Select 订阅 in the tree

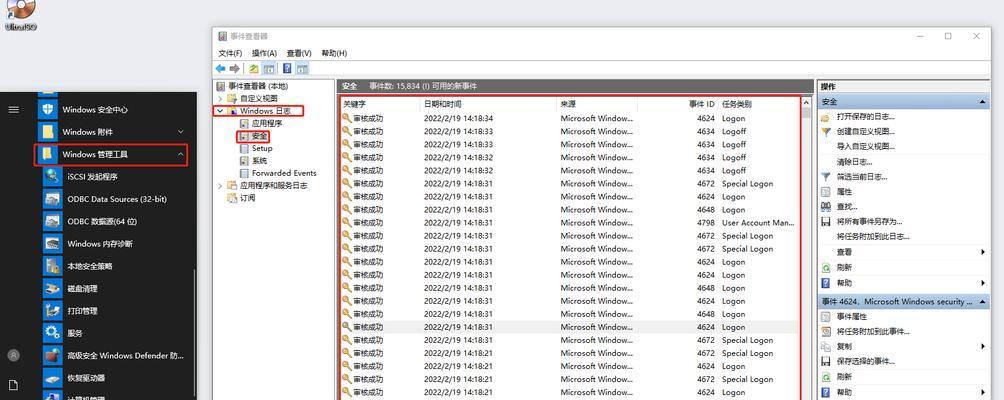click(x=247, y=198)
